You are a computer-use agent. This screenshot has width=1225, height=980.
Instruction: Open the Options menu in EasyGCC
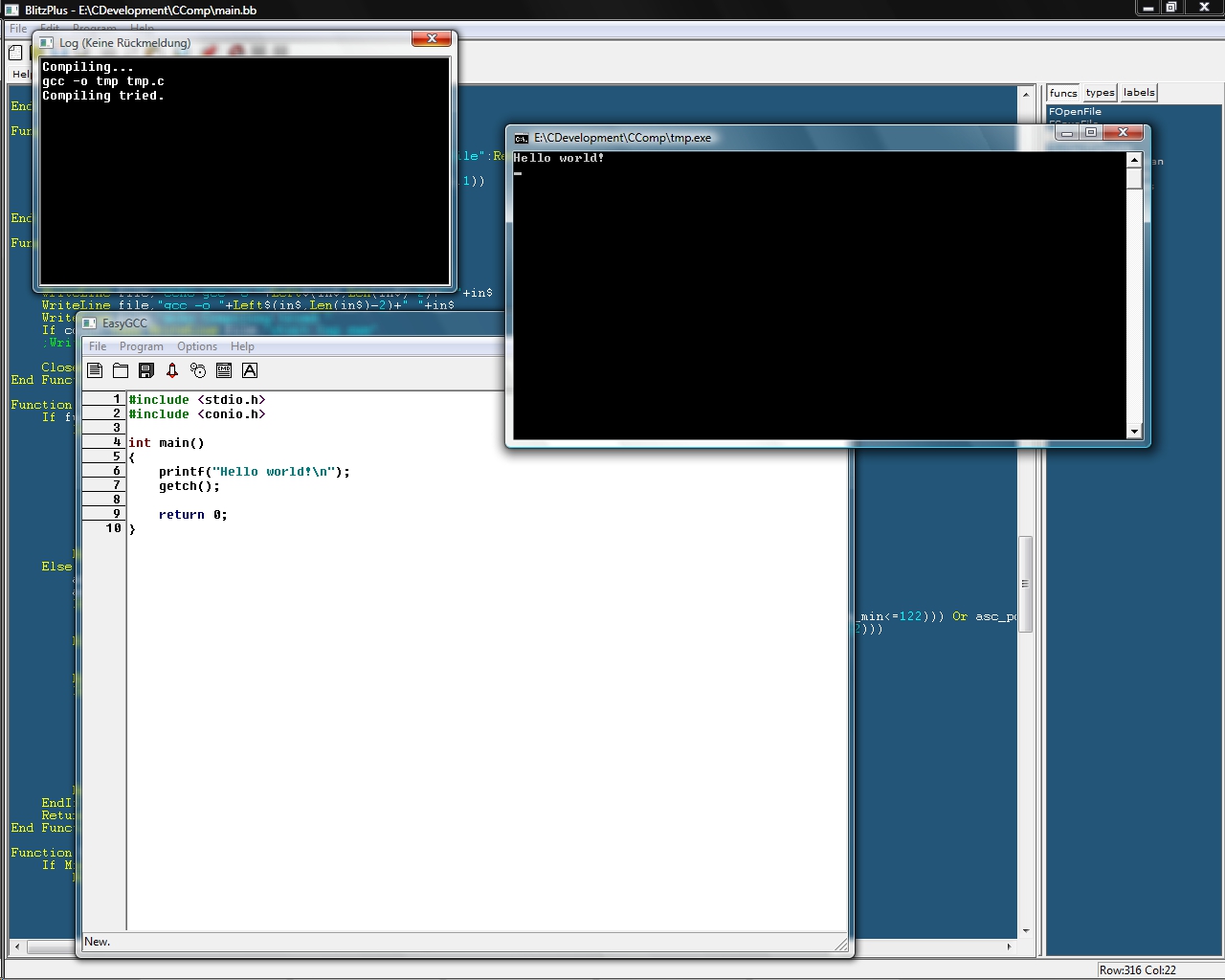click(196, 346)
